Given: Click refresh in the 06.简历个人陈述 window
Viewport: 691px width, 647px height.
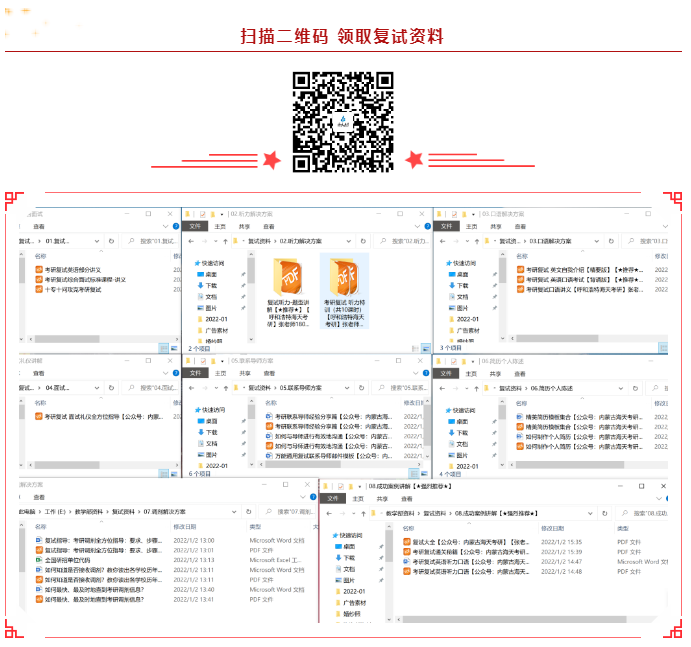Looking at the screenshot, I should 635,388.
